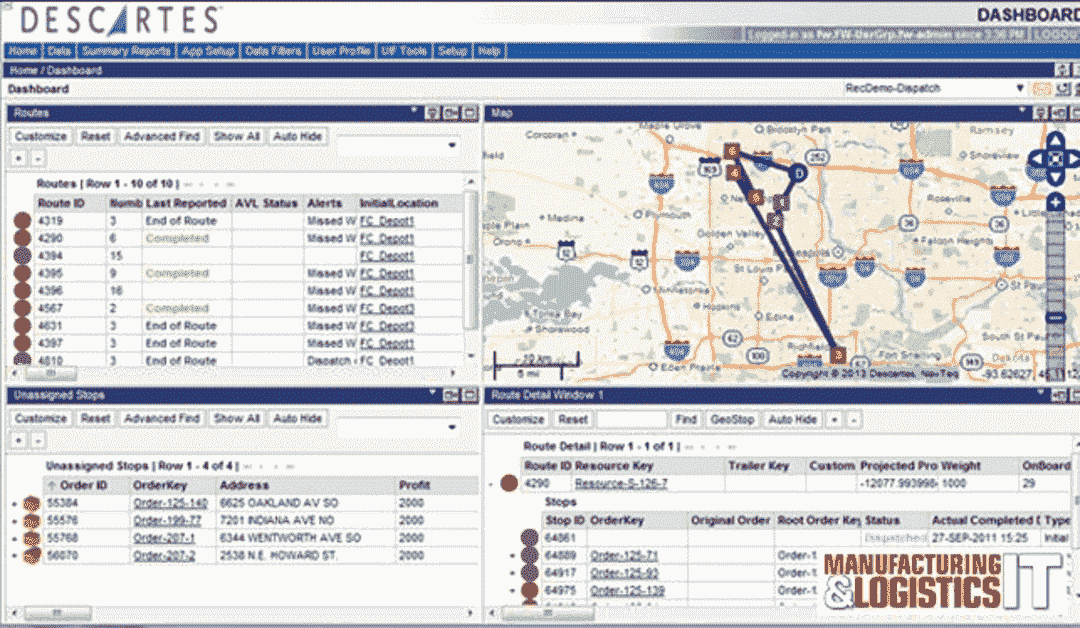The height and width of the screenshot is (628, 1080).
Task: Click stop marker 3 on the map
Action: 838,354
